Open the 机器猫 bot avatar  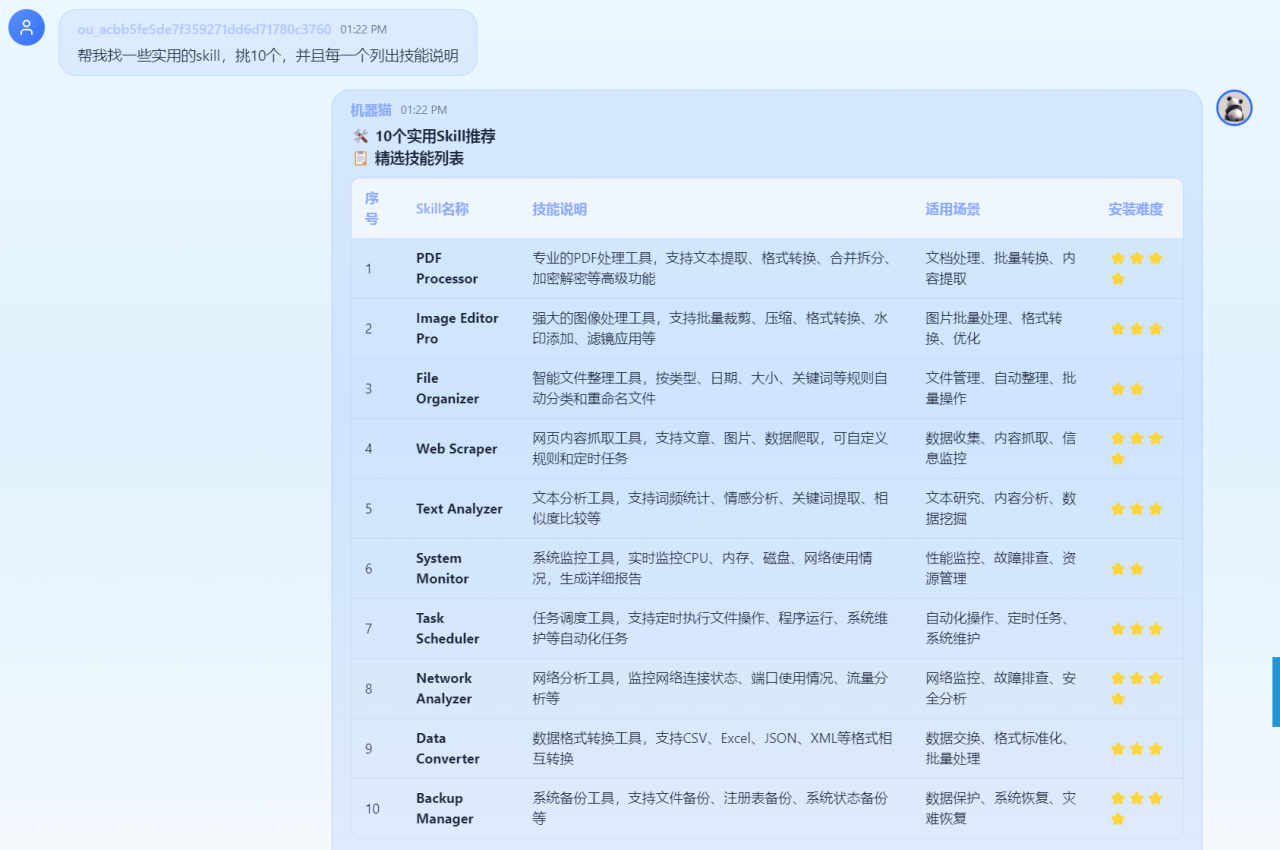[1234, 107]
